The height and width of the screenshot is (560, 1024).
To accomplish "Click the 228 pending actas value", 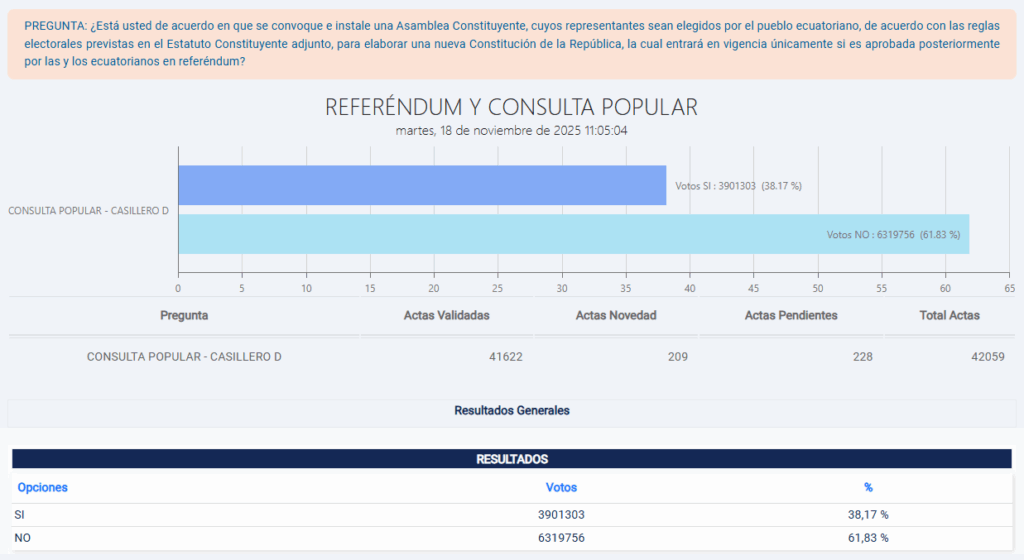I will pos(859,357).
